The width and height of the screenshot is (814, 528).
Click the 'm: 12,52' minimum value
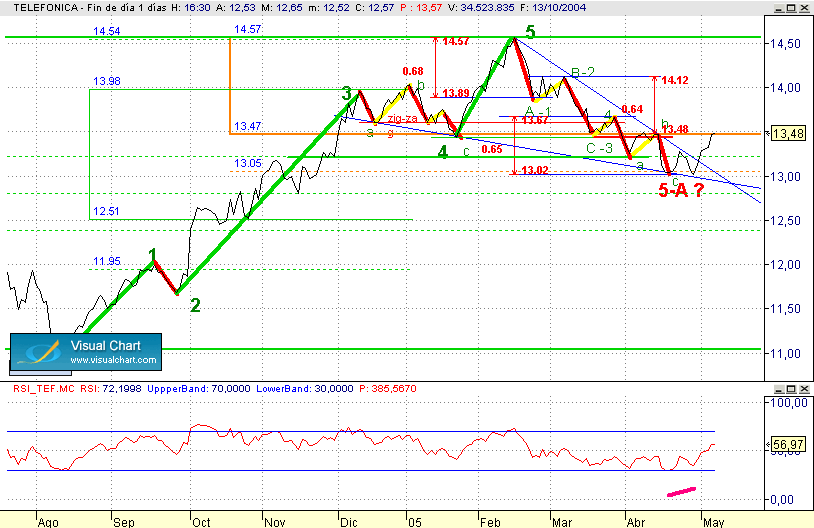pos(329,8)
